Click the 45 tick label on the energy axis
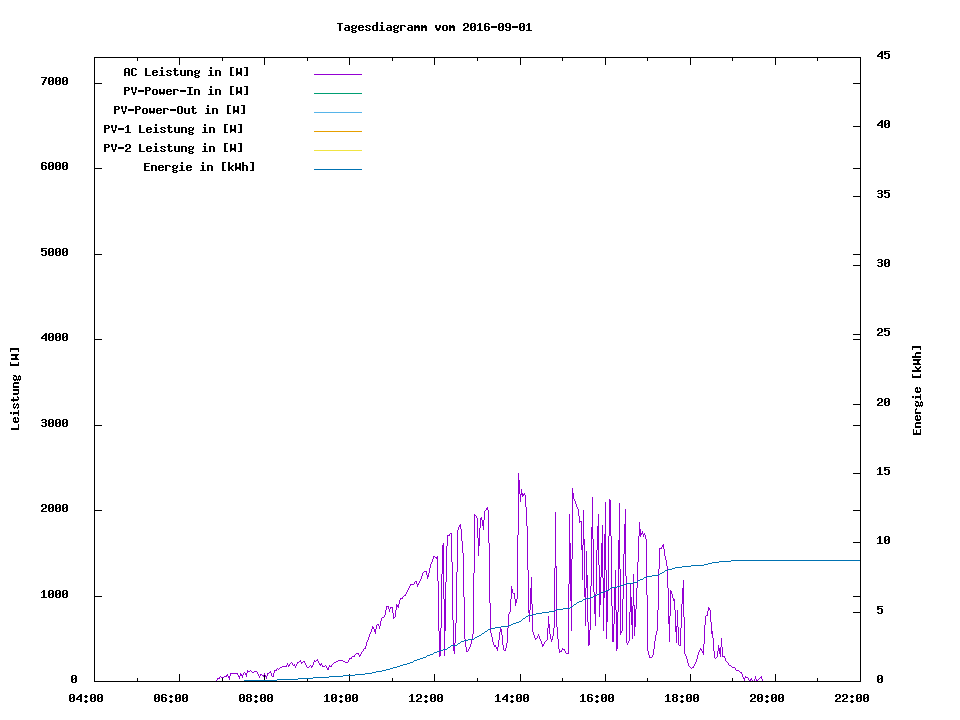This screenshot has height=720, width=960. [883, 55]
